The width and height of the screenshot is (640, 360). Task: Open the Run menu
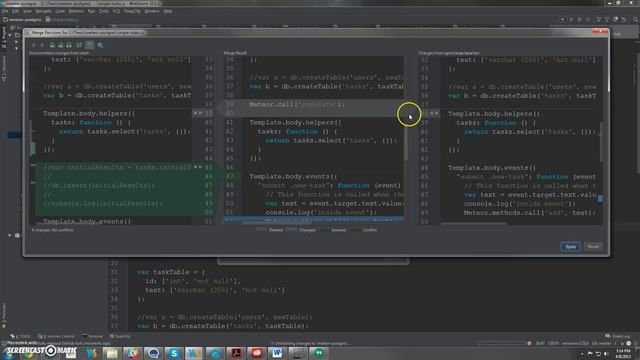tap(91, 11)
